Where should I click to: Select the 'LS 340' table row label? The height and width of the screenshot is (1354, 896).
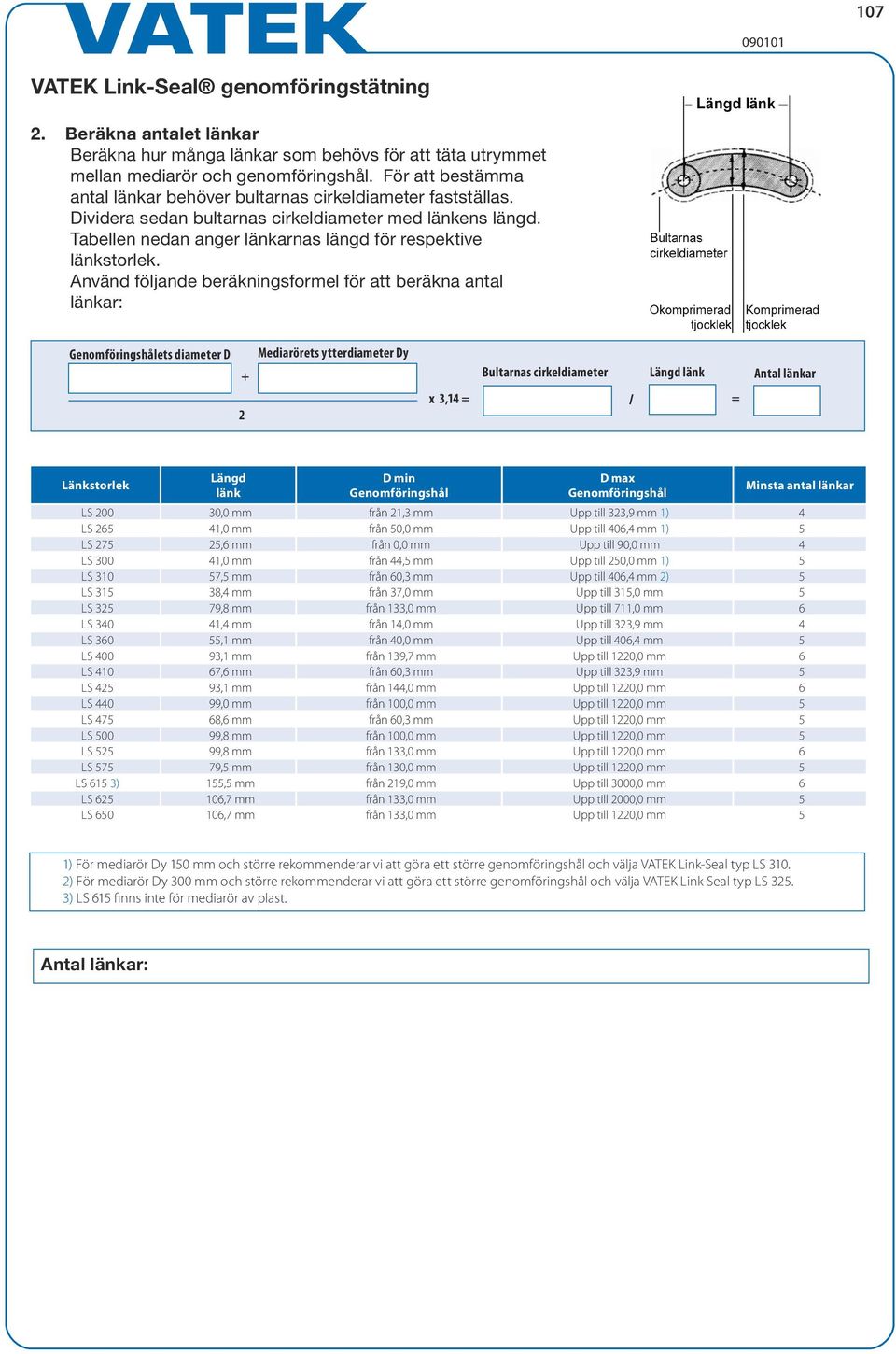click(97, 624)
